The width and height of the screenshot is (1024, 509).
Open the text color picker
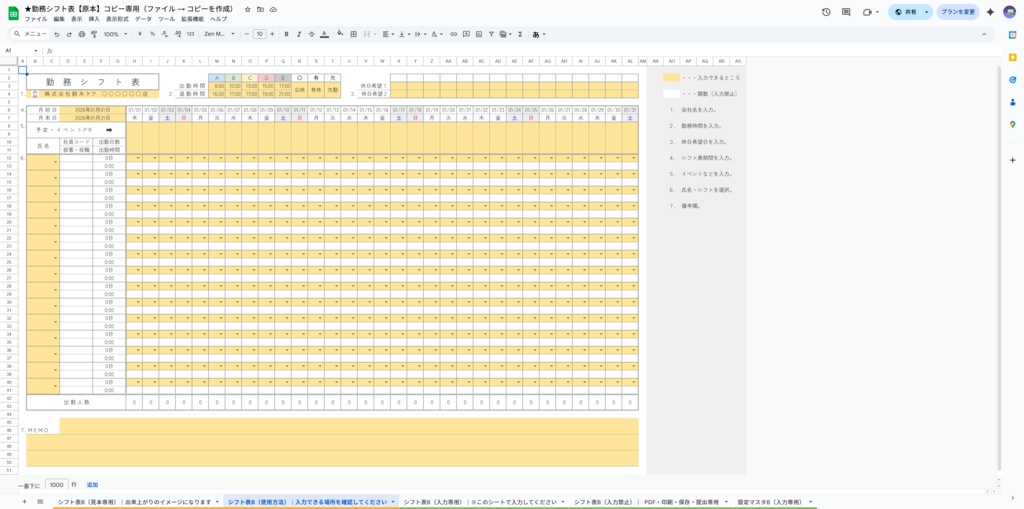tap(323, 34)
